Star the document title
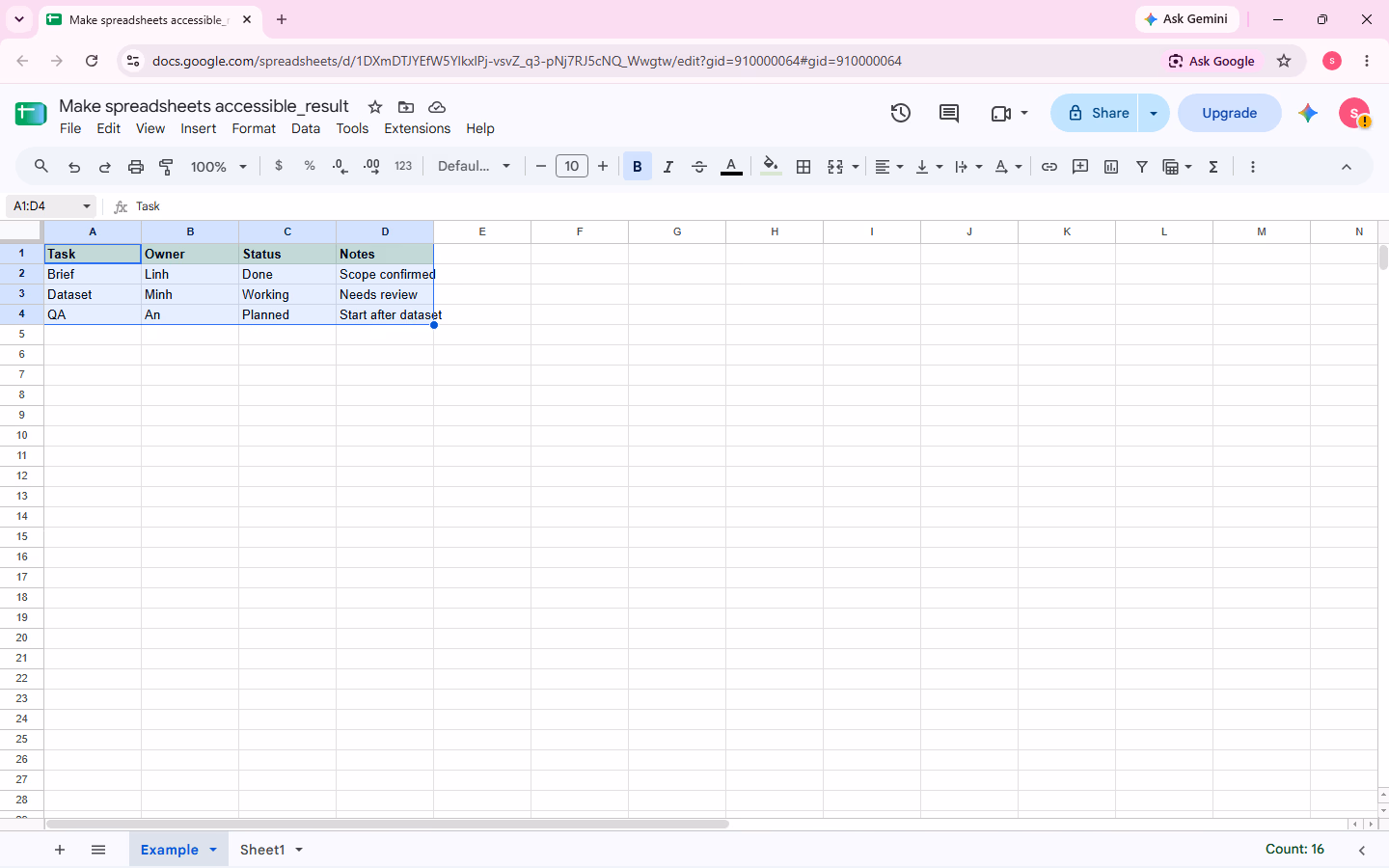The width and height of the screenshot is (1389, 868). click(375, 107)
